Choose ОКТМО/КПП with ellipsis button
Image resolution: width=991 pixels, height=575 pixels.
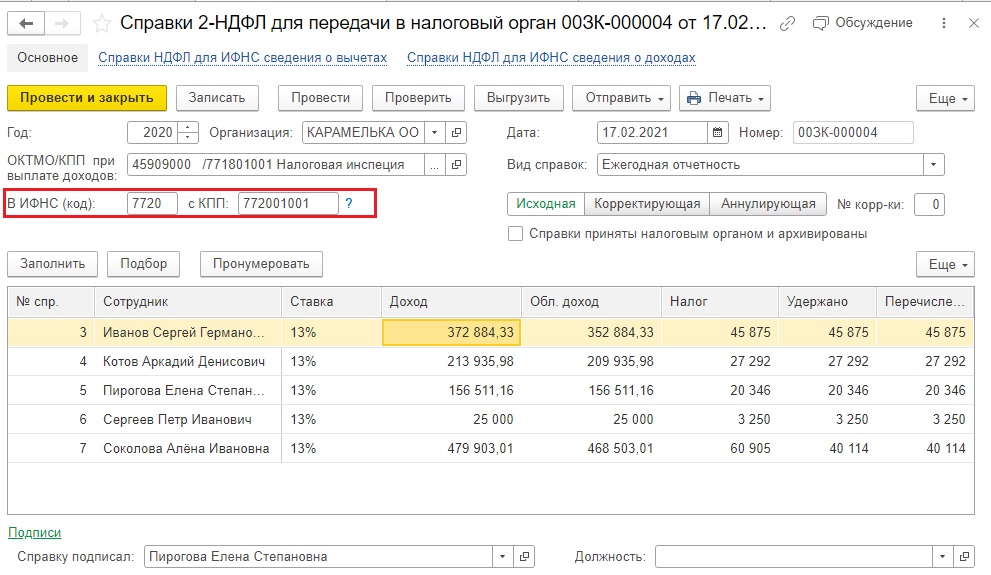[434, 165]
